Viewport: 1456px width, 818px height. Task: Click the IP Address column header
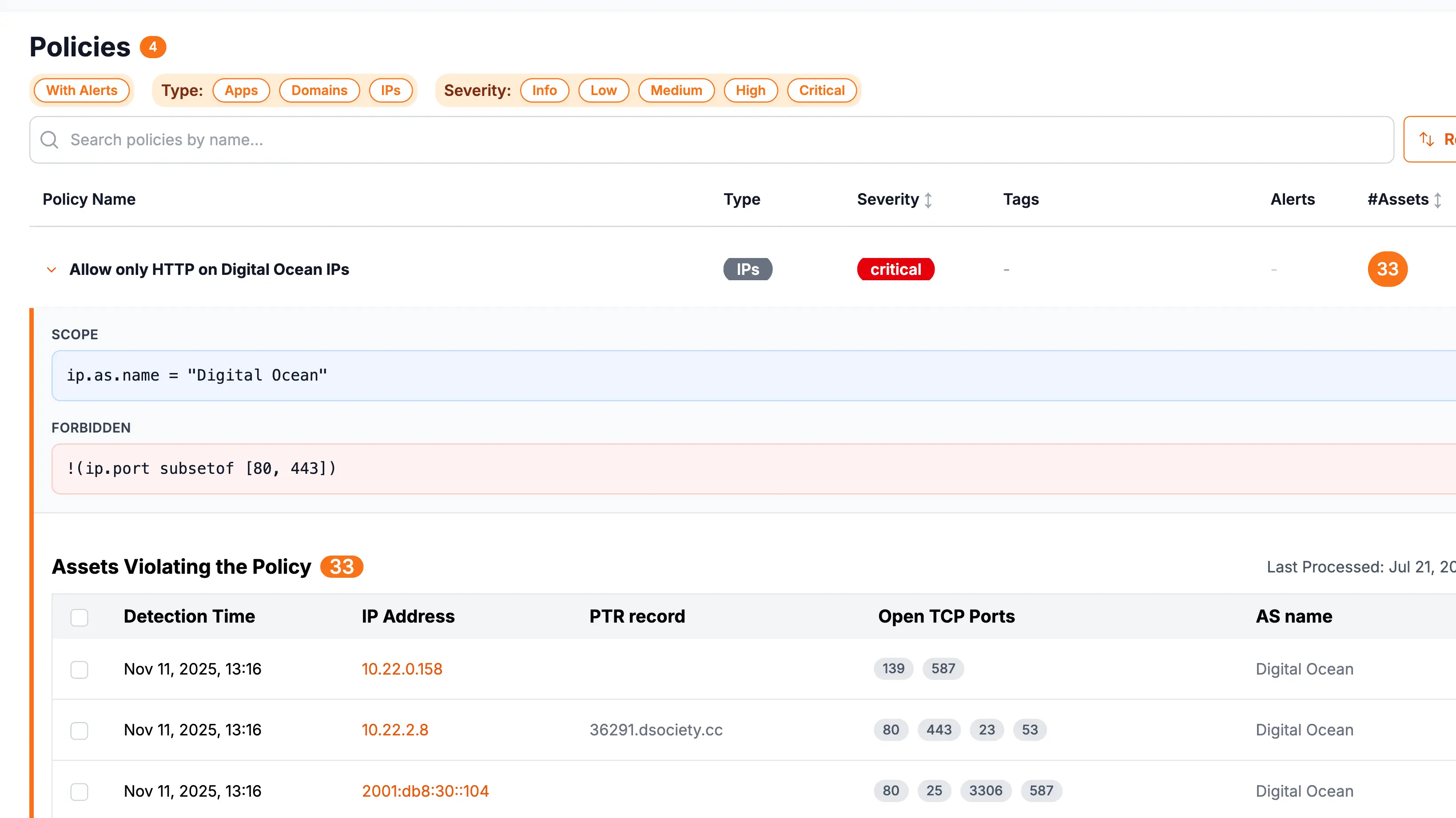(408, 616)
